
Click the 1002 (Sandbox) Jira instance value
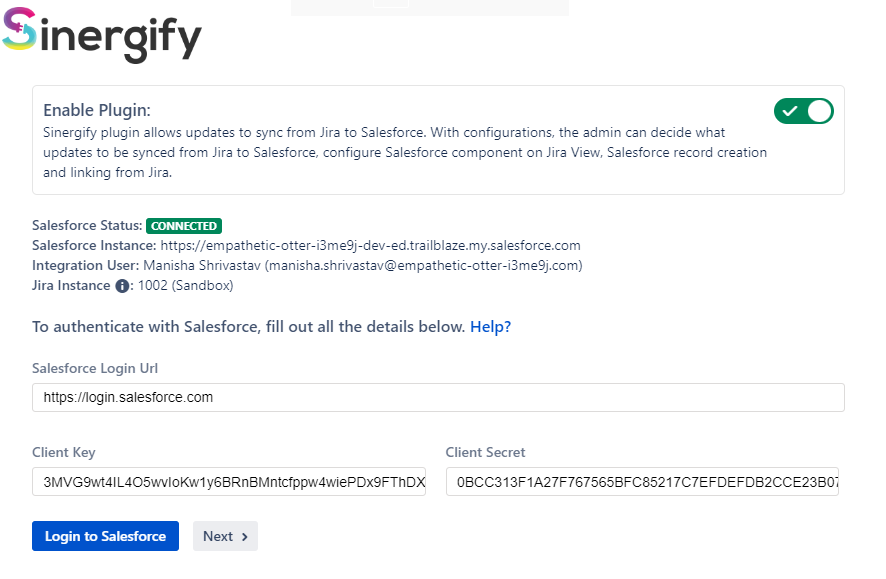[x=185, y=286]
